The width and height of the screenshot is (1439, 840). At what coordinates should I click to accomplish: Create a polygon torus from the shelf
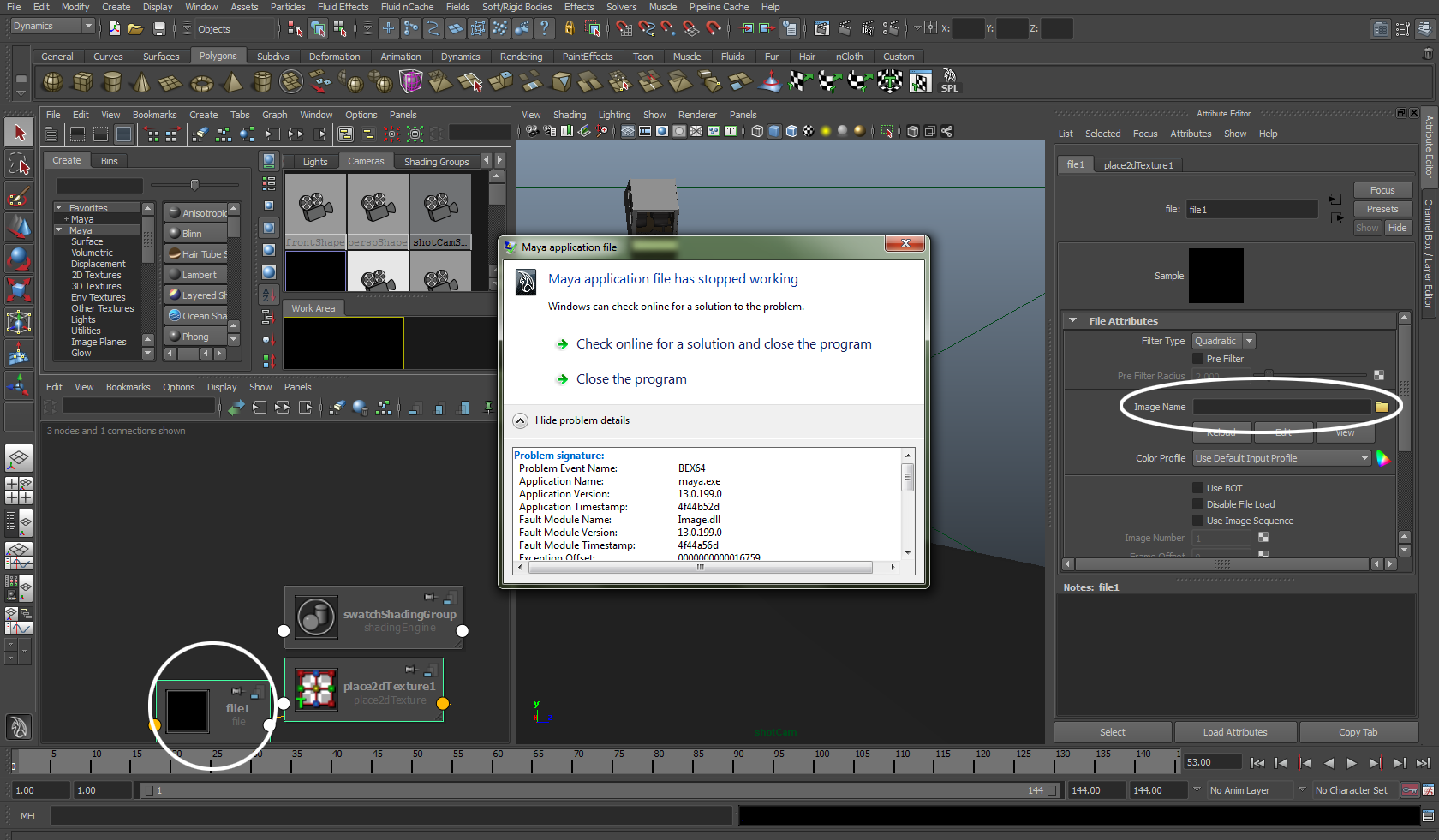click(x=201, y=82)
